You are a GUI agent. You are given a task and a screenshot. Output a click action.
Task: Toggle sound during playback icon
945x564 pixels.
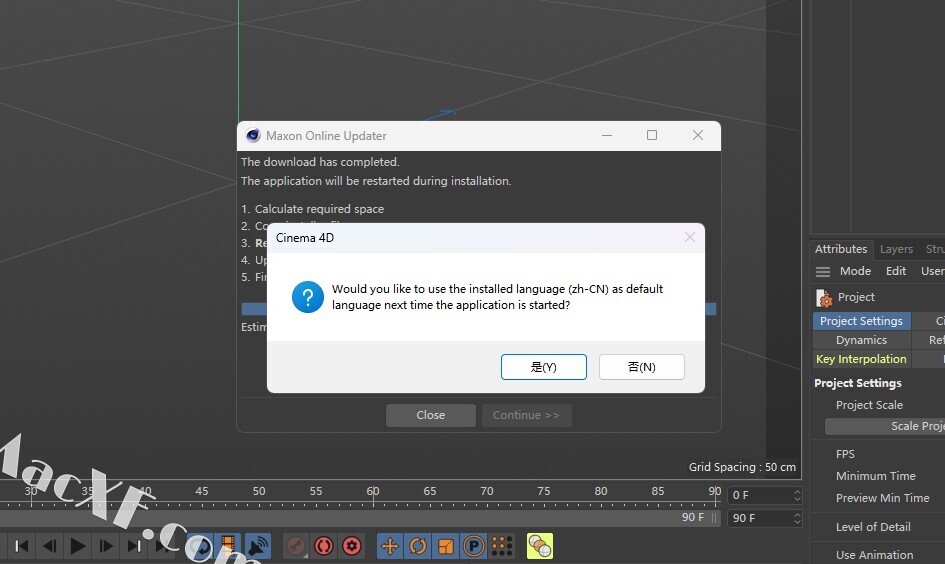pyautogui.click(x=257, y=547)
